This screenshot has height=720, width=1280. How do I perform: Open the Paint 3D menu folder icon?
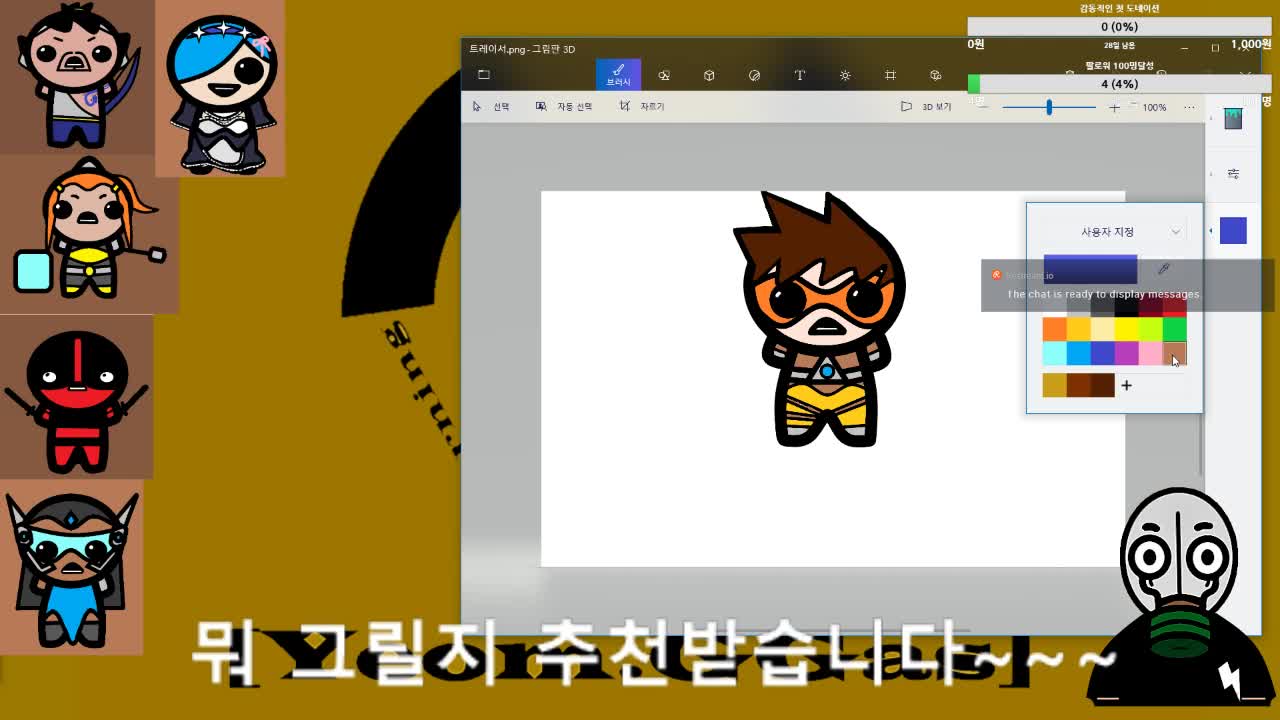tap(483, 75)
